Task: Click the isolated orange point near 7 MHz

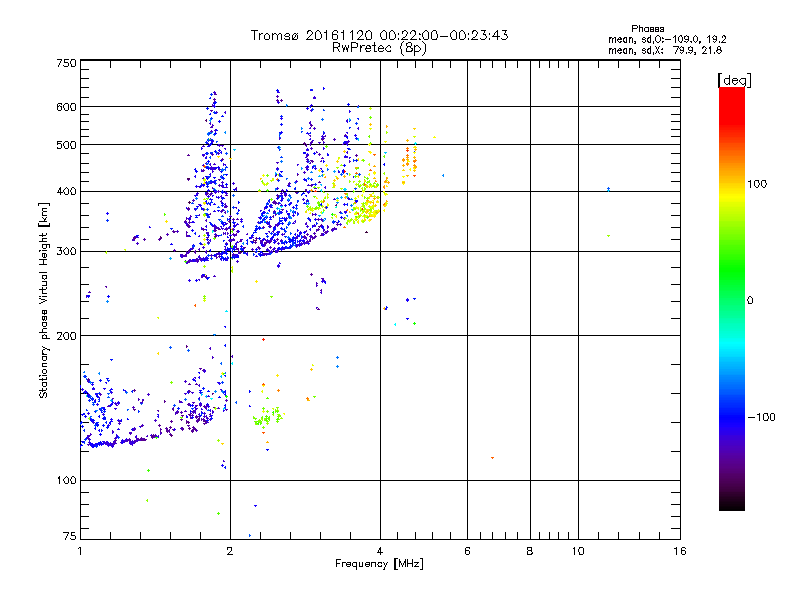Action: click(493, 458)
